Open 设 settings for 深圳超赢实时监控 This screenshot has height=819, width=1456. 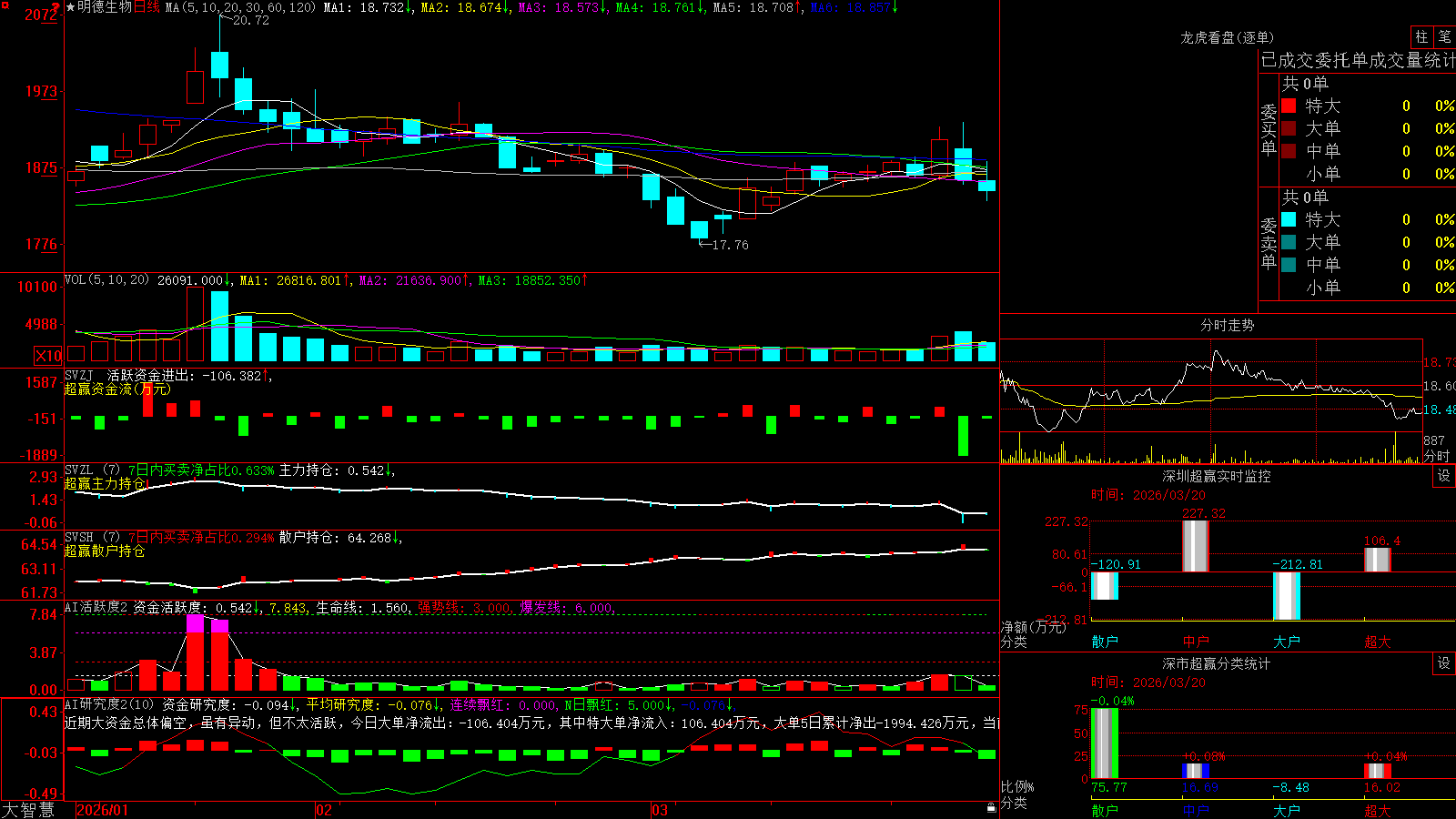point(1444,476)
